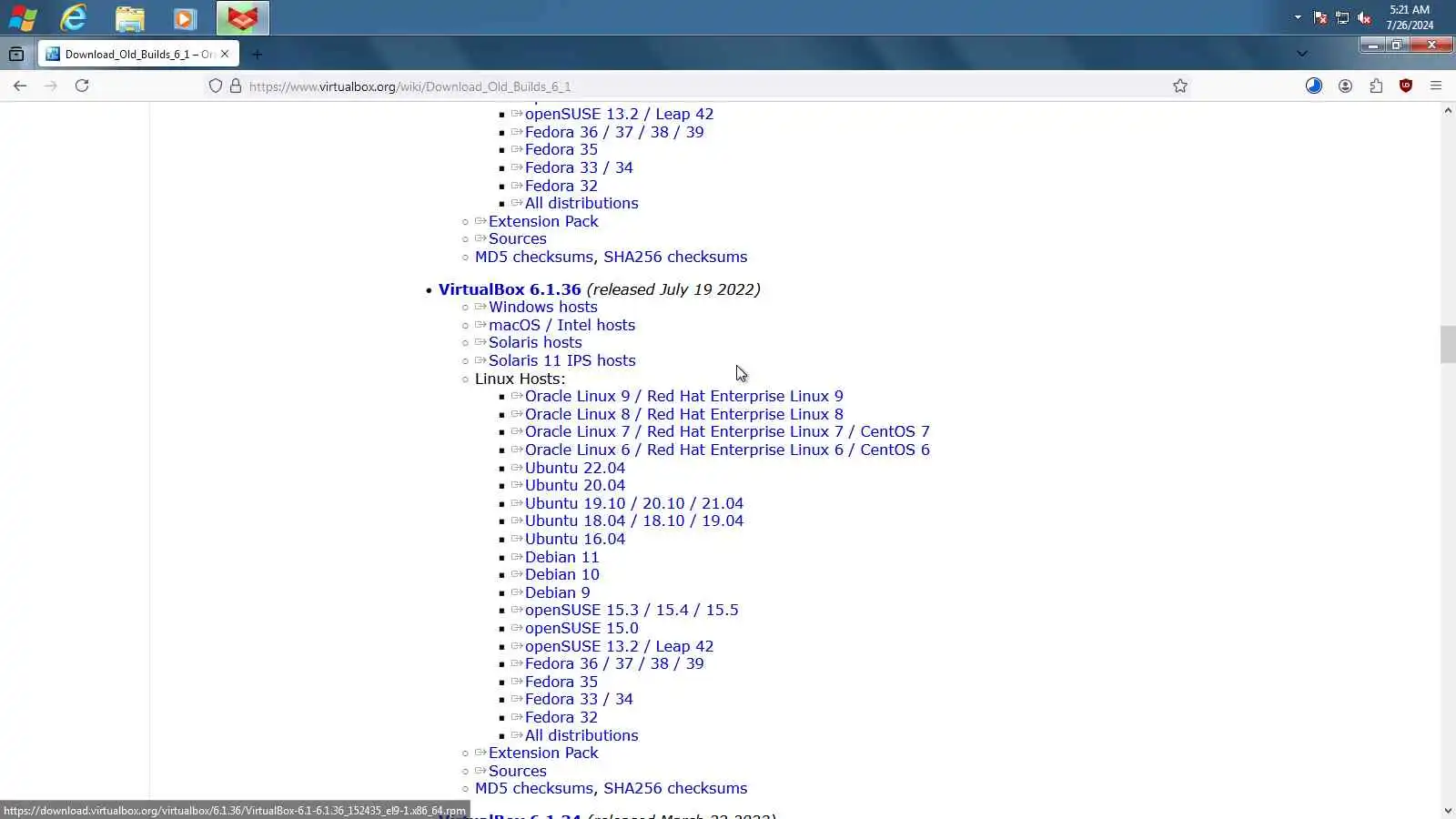
Task: Open SHA256 checksums link above the 6.1.36 heading
Action: coord(675,257)
